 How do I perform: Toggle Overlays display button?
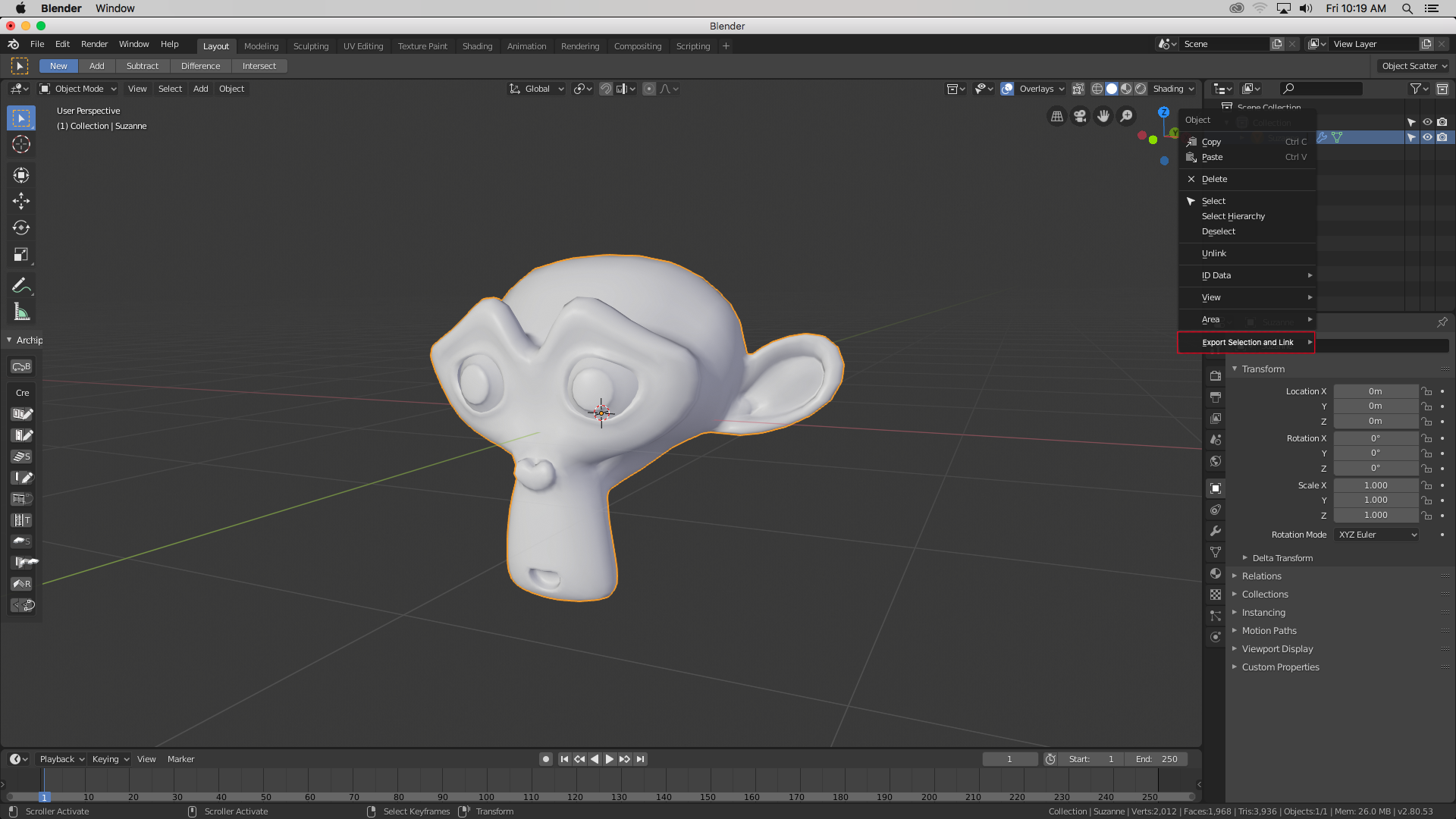click(1007, 89)
